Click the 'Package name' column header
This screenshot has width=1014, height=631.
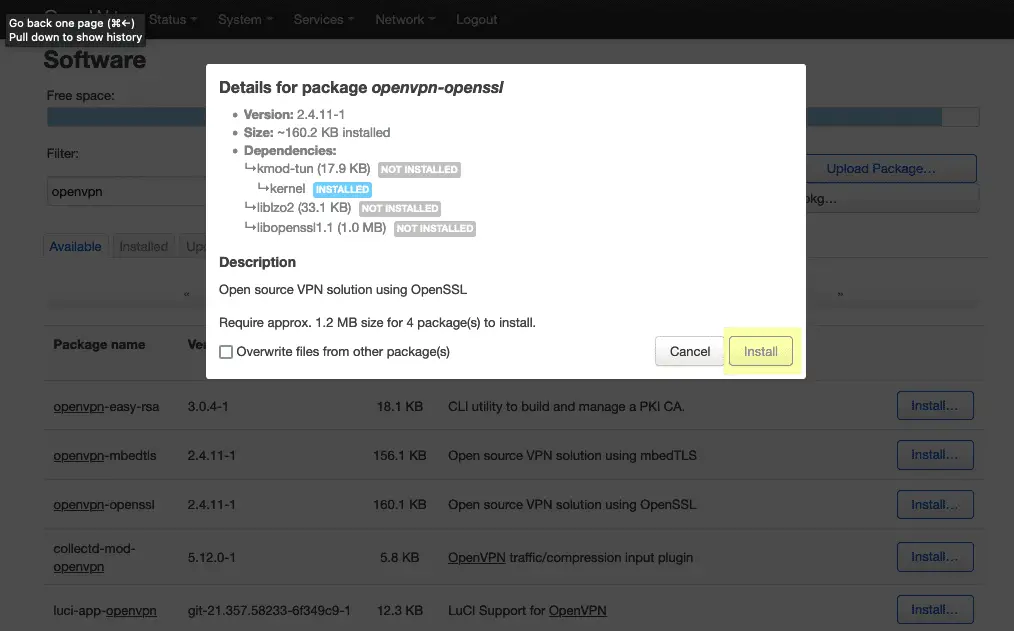(x=99, y=345)
